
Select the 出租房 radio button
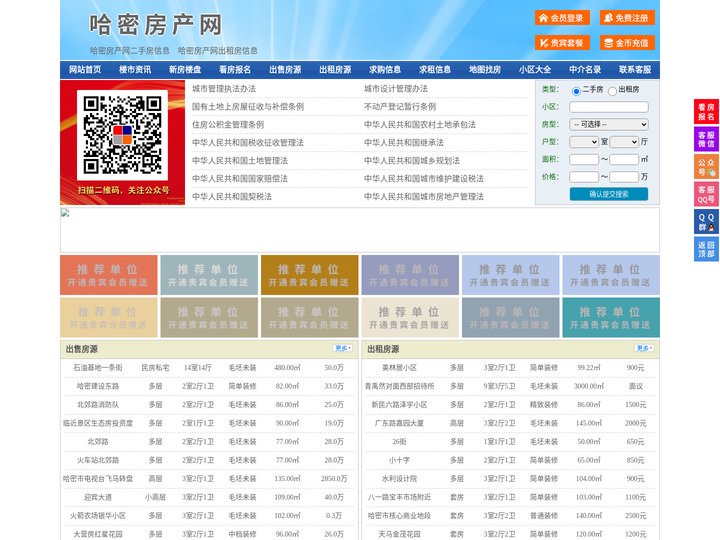tap(612, 91)
